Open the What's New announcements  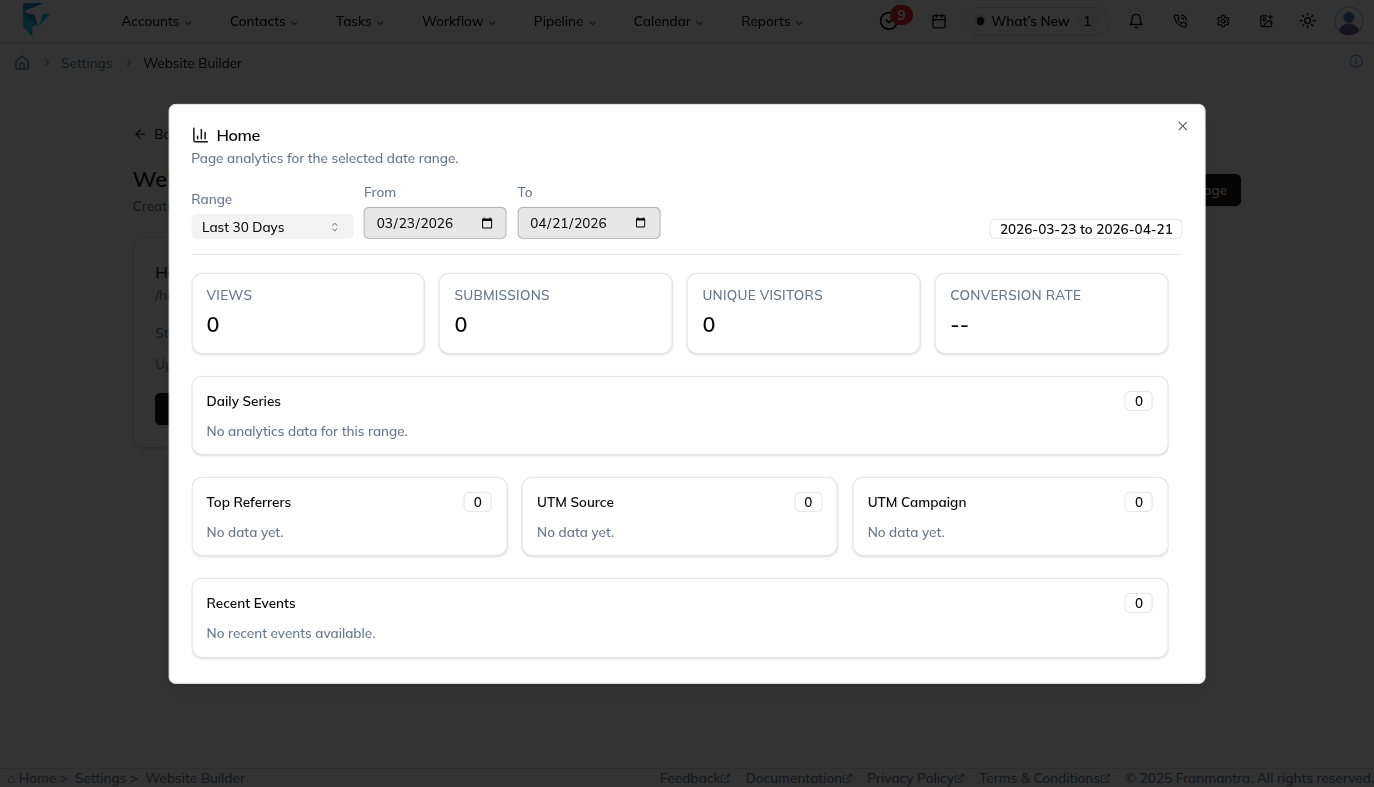[1036, 21]
